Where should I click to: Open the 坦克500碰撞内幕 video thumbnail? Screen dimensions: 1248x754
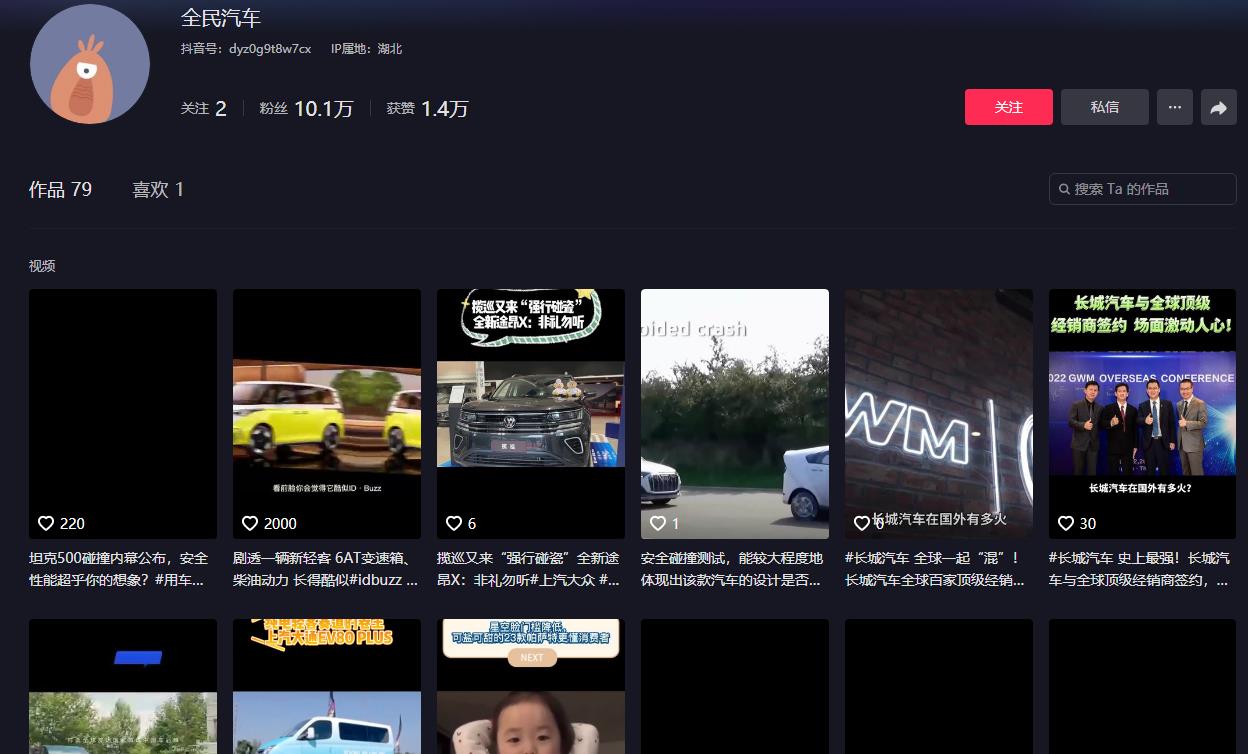123,414
